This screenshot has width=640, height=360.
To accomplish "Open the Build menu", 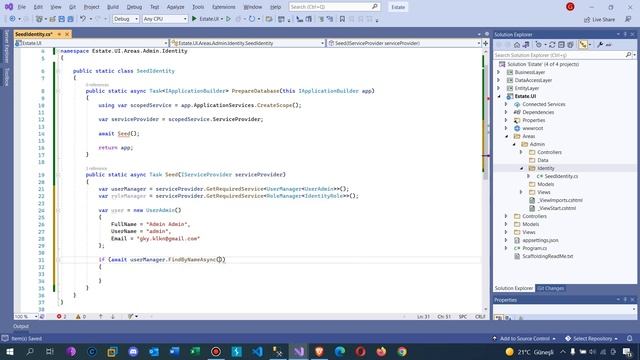I will pos(113,7).
